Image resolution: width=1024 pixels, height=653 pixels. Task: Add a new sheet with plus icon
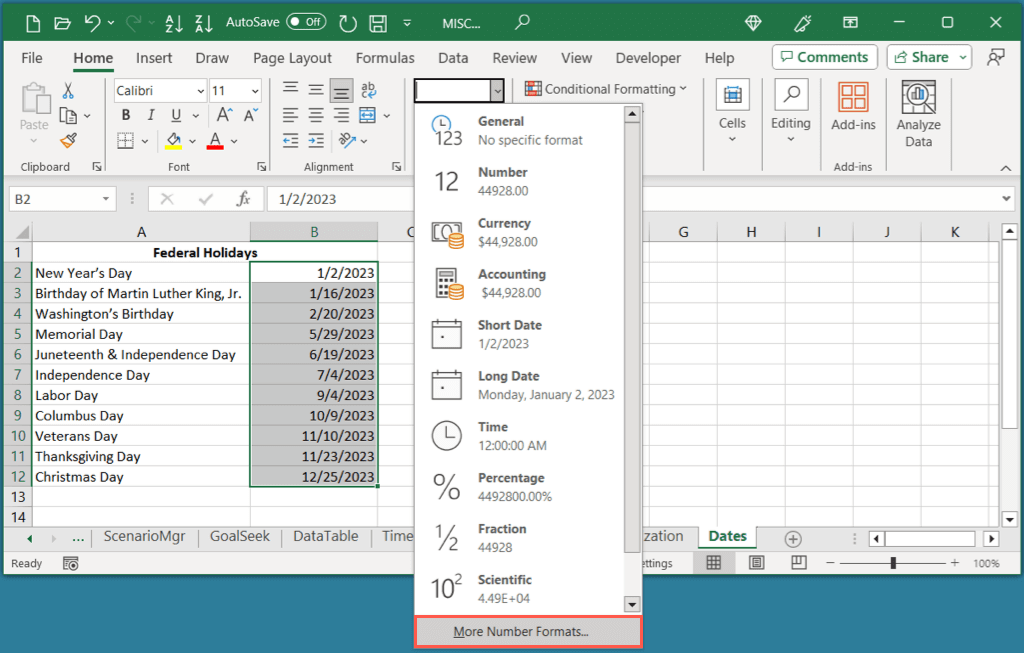pos(793,538)
